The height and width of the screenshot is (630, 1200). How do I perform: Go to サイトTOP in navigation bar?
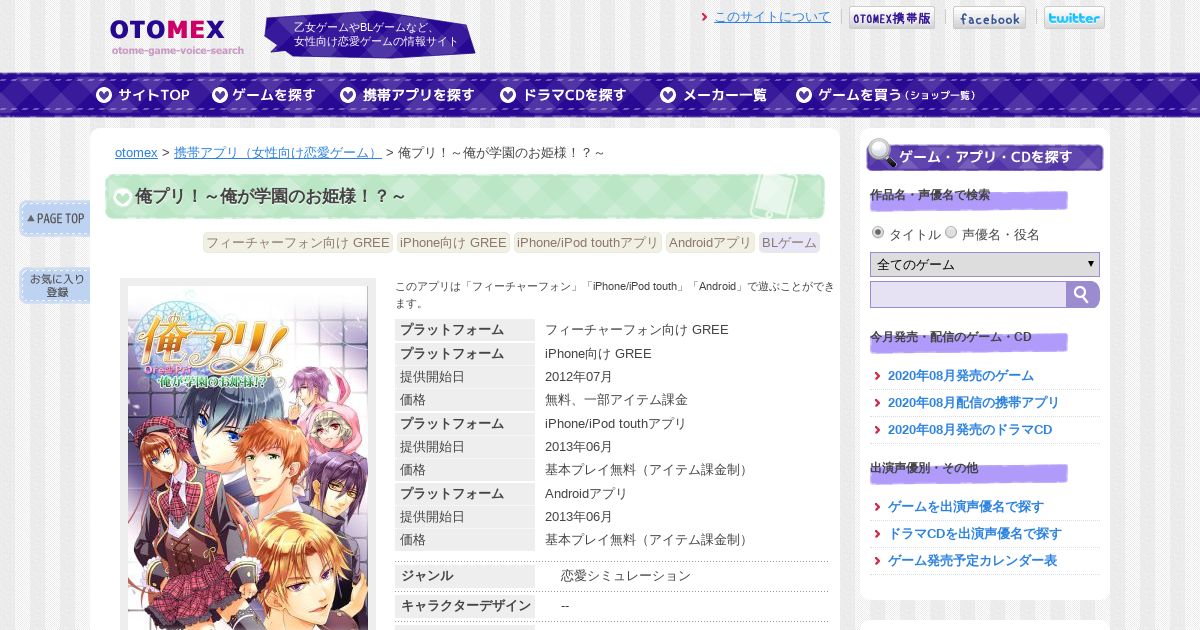(143, 95)
